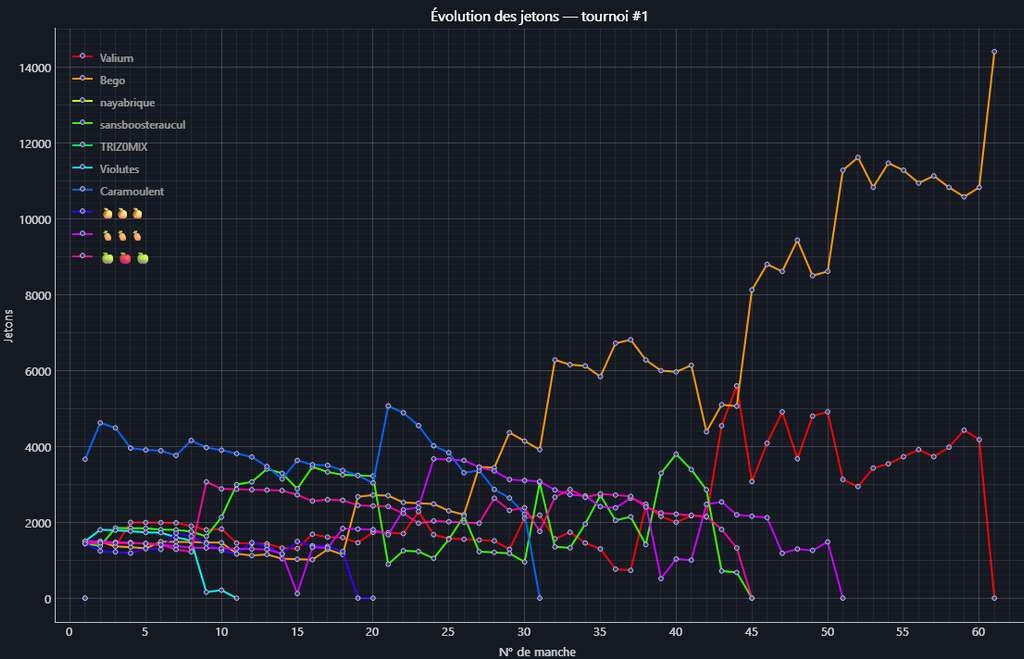The image size is (1024, 659).
Task: Click the TRIZ0MIX legend label
Action: (x=123, y=146)
